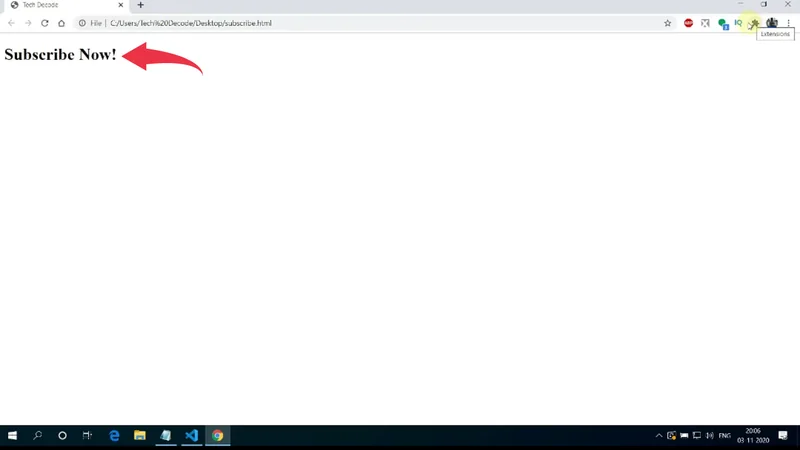Open the ENG language selector
The height and width of the screenshot is (450, 800).
pos(724,436)
